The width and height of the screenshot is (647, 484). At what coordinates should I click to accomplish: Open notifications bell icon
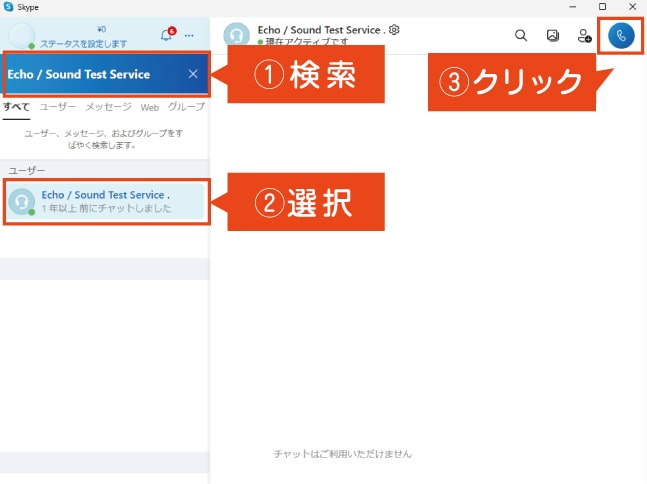tap(167, 34)
